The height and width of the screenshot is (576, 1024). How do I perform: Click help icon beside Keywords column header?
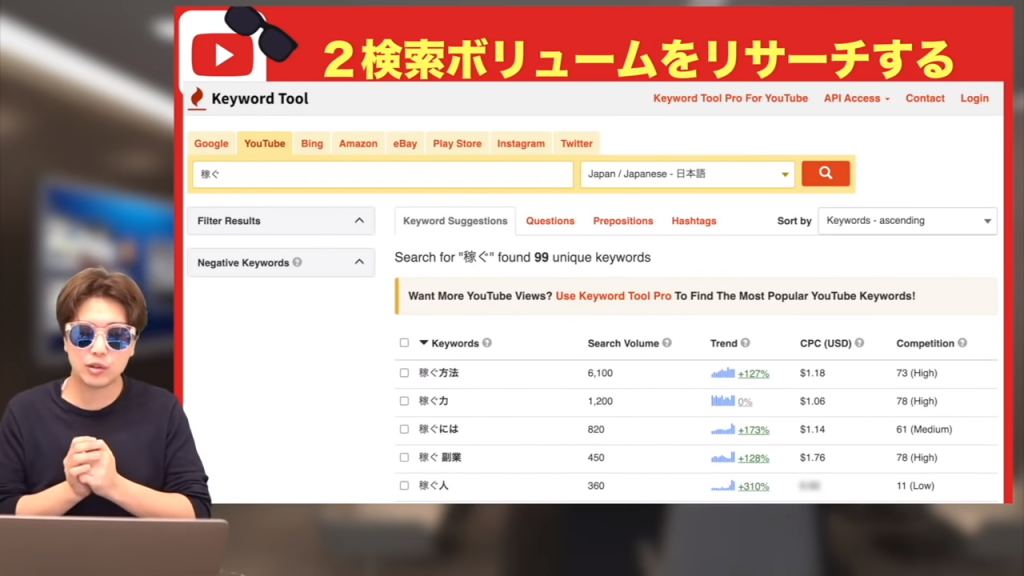487,343
